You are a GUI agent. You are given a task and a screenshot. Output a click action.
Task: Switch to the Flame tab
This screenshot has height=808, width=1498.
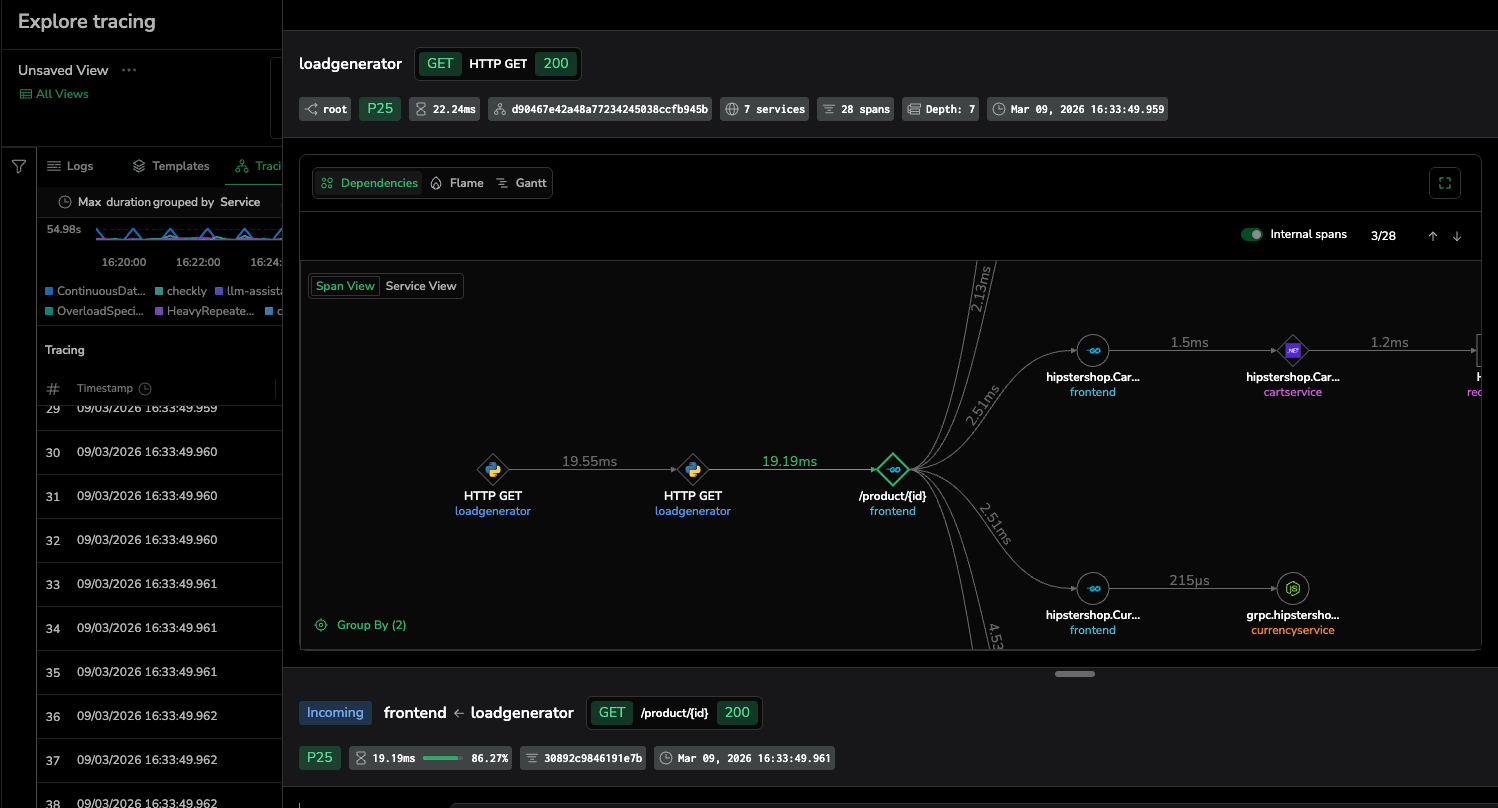(x=456, y=183)
